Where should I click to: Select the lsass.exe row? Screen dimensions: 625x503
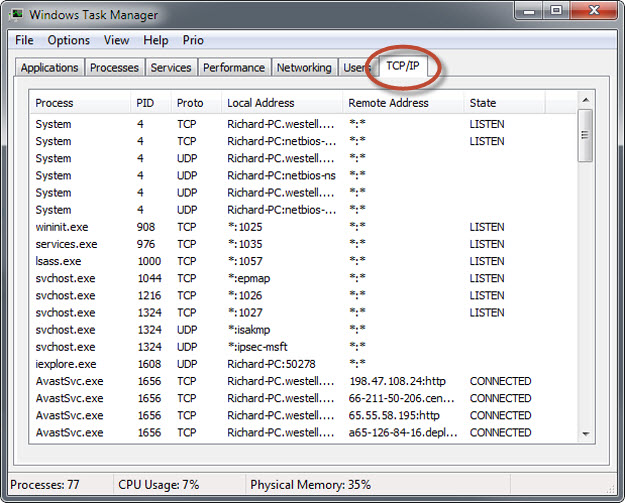pyautogui.click(x=303, y=261)
